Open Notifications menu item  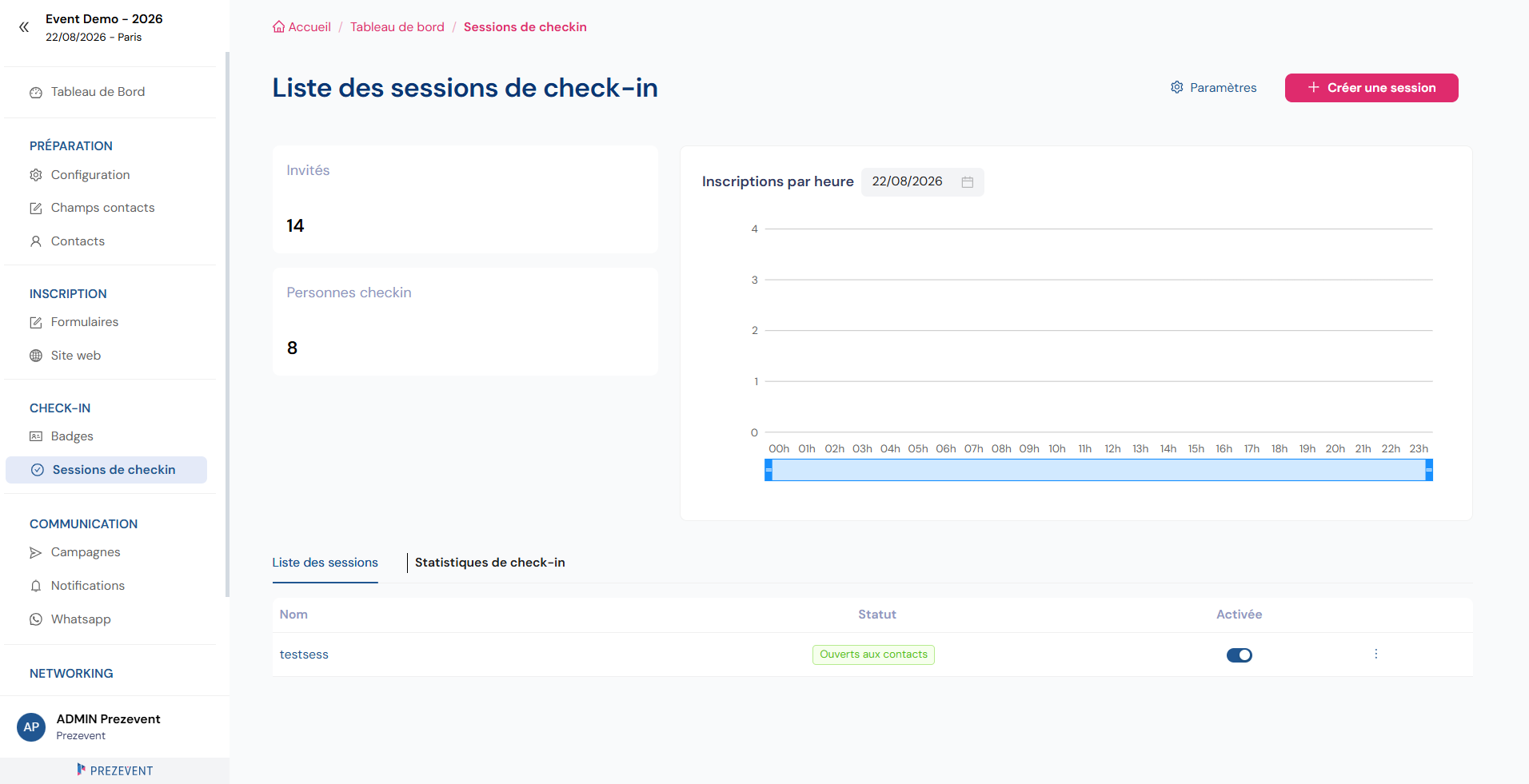click(x=88, y=586)
